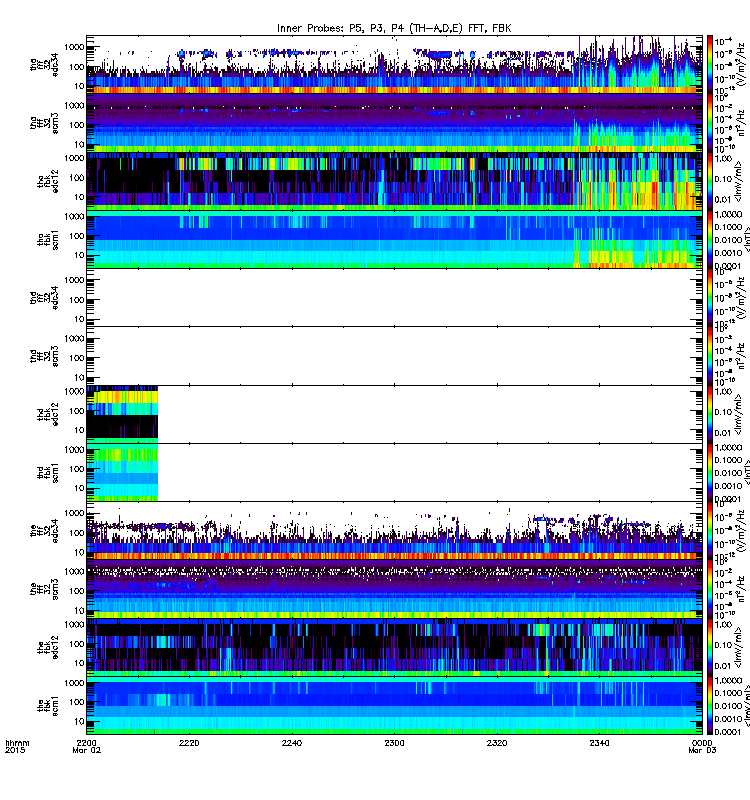
Task: Click the '2015' year label
Action: click(13, 751)
